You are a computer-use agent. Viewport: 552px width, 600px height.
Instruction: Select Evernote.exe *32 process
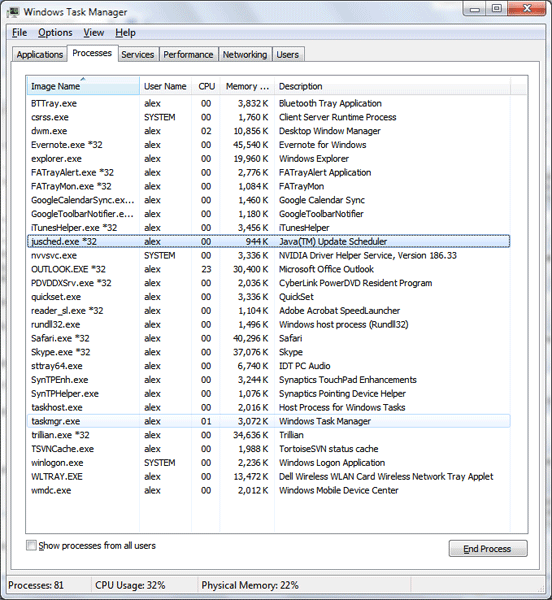269,145
